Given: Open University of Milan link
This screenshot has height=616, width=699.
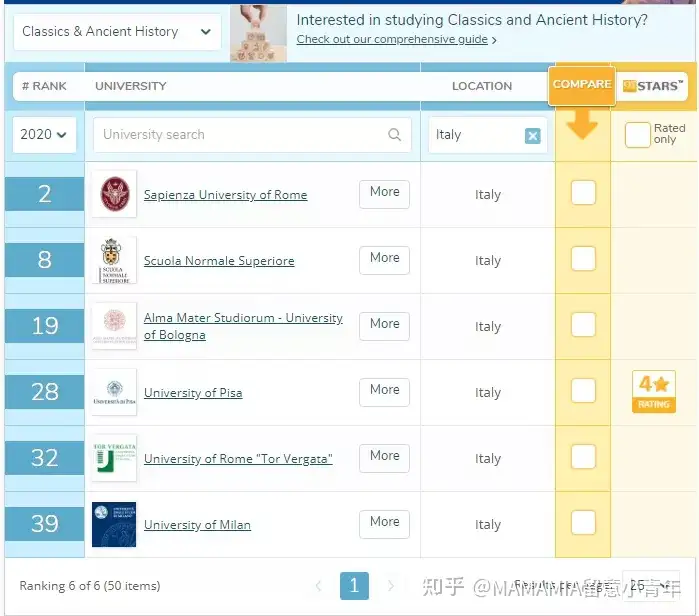Looking at the screenshot, I should (x=197, y=525).
